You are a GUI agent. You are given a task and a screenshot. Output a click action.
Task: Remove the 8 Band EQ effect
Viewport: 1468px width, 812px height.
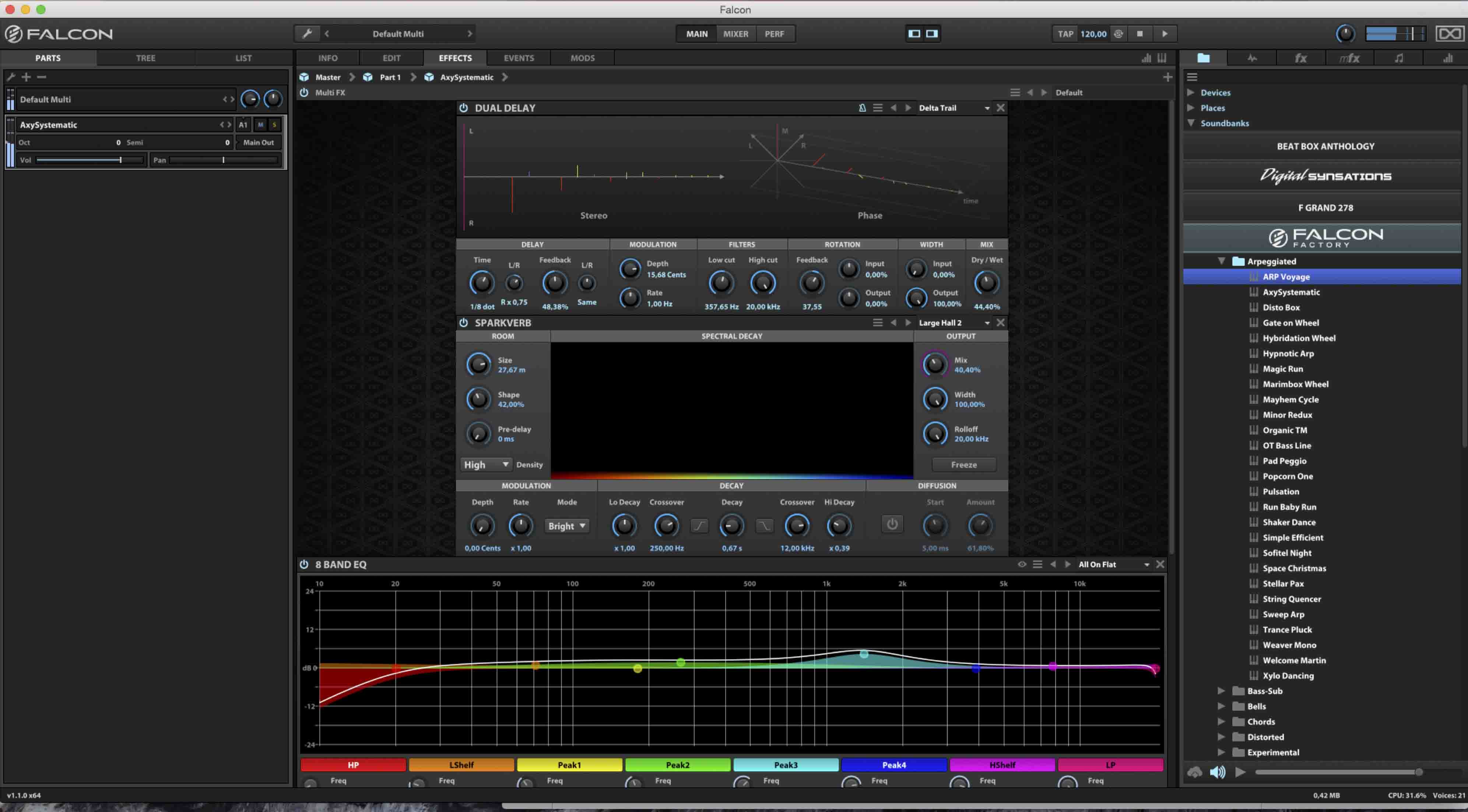point(1160,564)
